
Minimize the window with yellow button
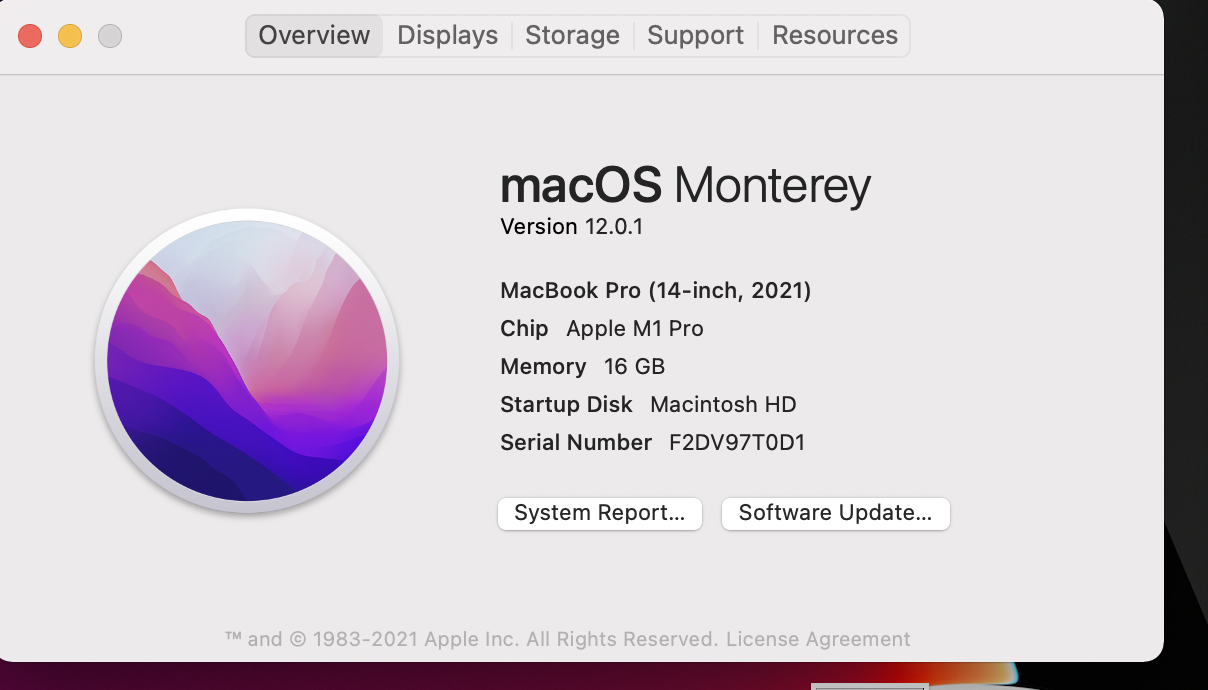[70, 37]
